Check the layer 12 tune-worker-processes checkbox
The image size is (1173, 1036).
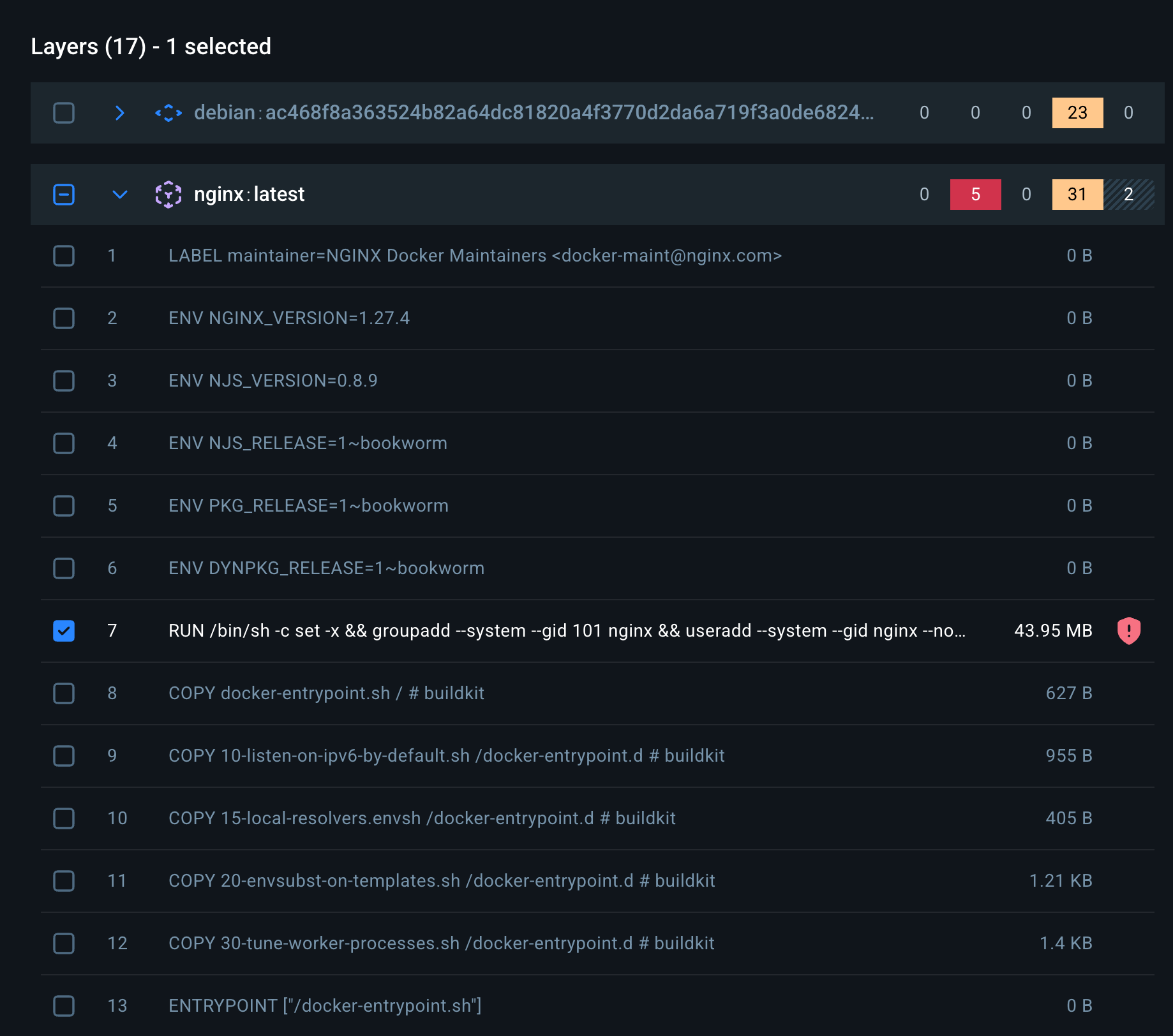[x=64, y=944]
